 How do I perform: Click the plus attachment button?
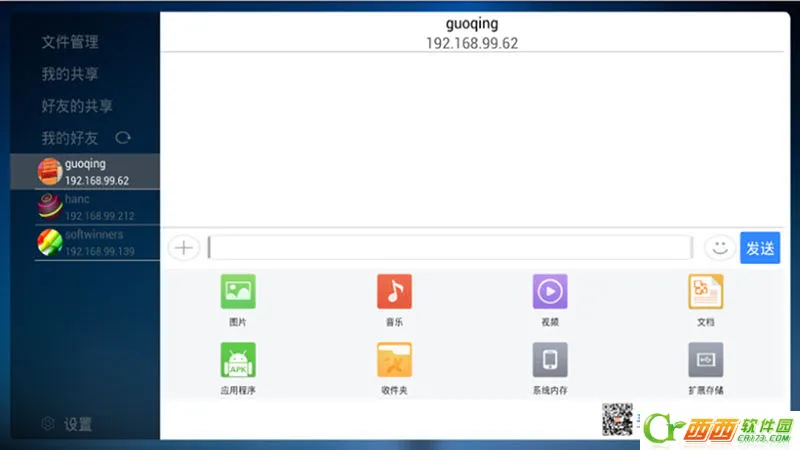pos(184,248)
